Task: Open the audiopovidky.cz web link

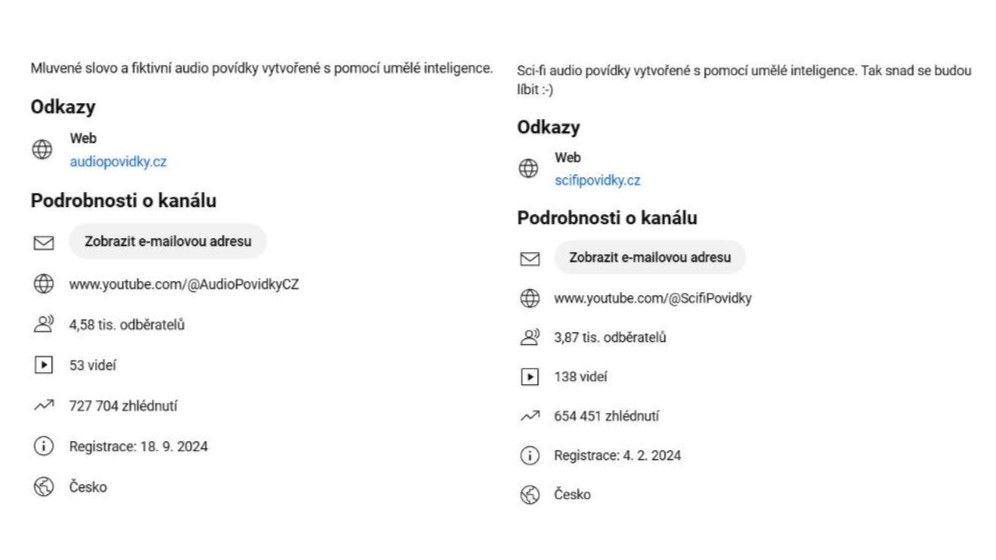Action: [x=118, y=162]
